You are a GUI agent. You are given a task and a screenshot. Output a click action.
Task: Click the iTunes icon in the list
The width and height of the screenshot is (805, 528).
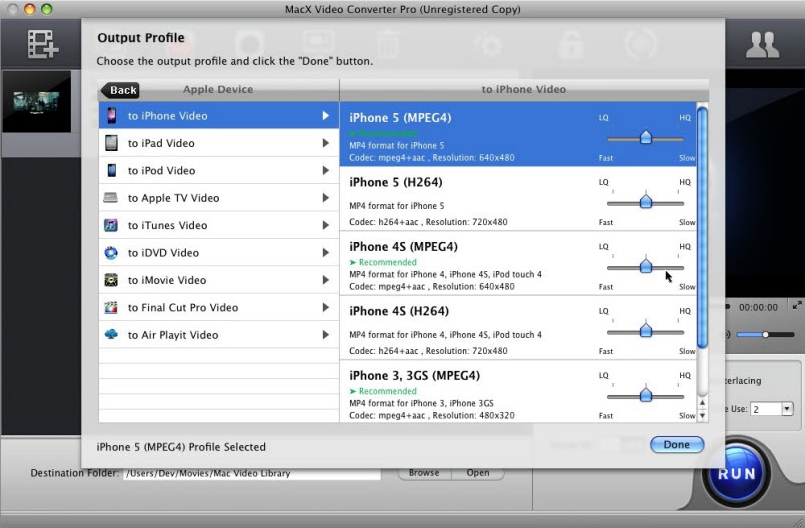click(110, 226)
